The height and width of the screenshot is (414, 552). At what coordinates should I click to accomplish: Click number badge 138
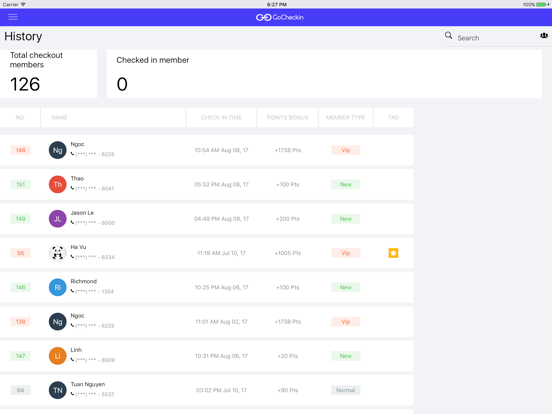click(x=20, y=321)
